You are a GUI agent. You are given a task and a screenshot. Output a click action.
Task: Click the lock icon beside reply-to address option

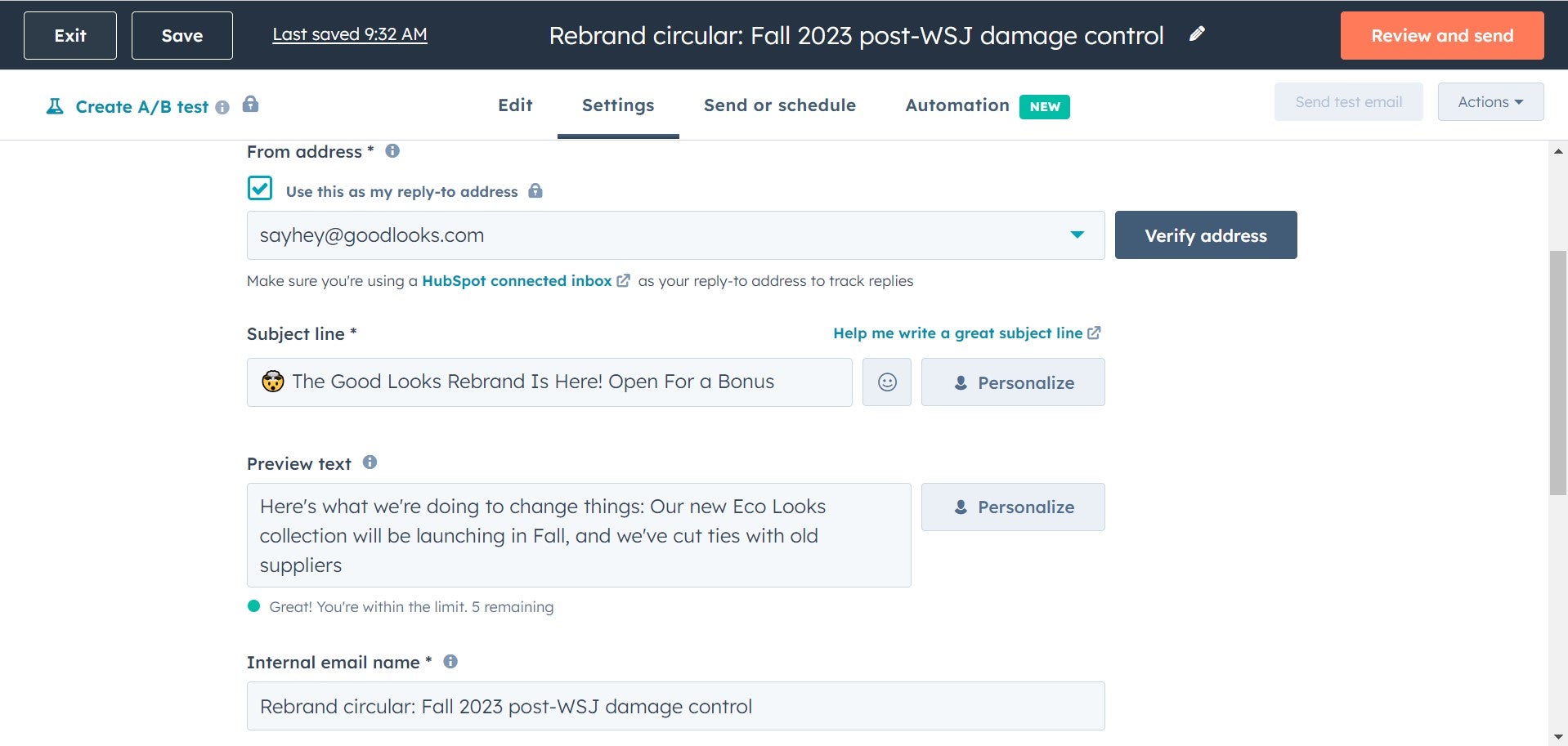tap(535, 191)
